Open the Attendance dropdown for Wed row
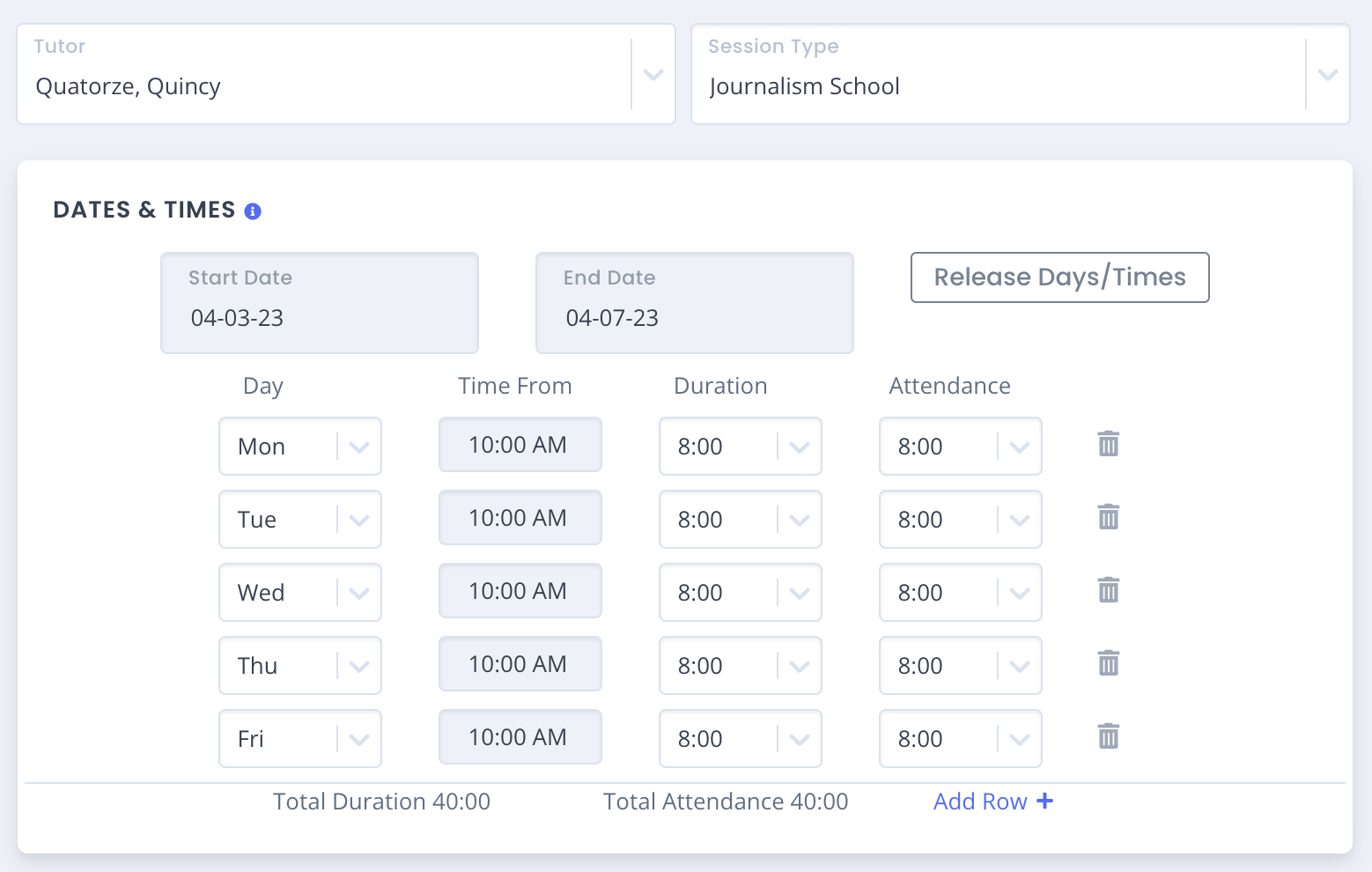The image size is (1372, 872). pos(961,592)
